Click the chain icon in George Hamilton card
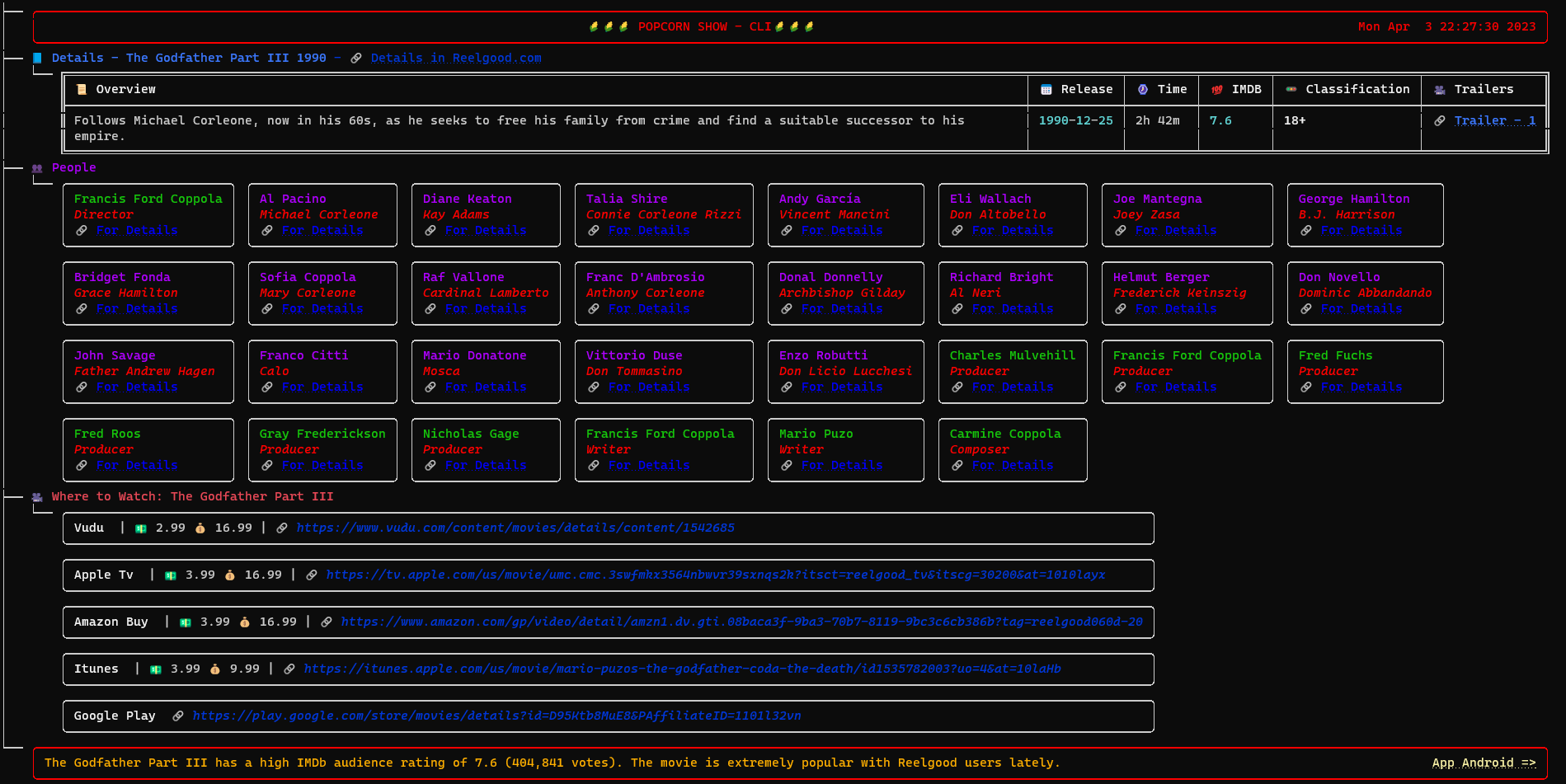The width and height of the screenshot is (1566, 784). click(1306, 231)
